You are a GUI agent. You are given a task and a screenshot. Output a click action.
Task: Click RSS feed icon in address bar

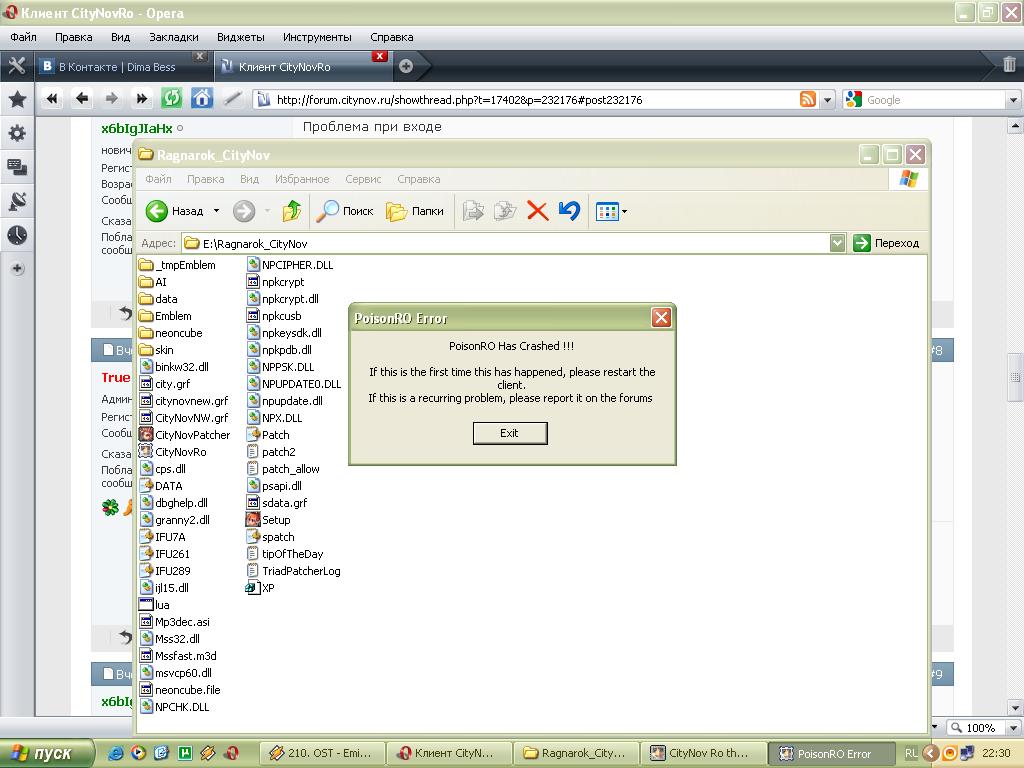click(x=807, y=99)
